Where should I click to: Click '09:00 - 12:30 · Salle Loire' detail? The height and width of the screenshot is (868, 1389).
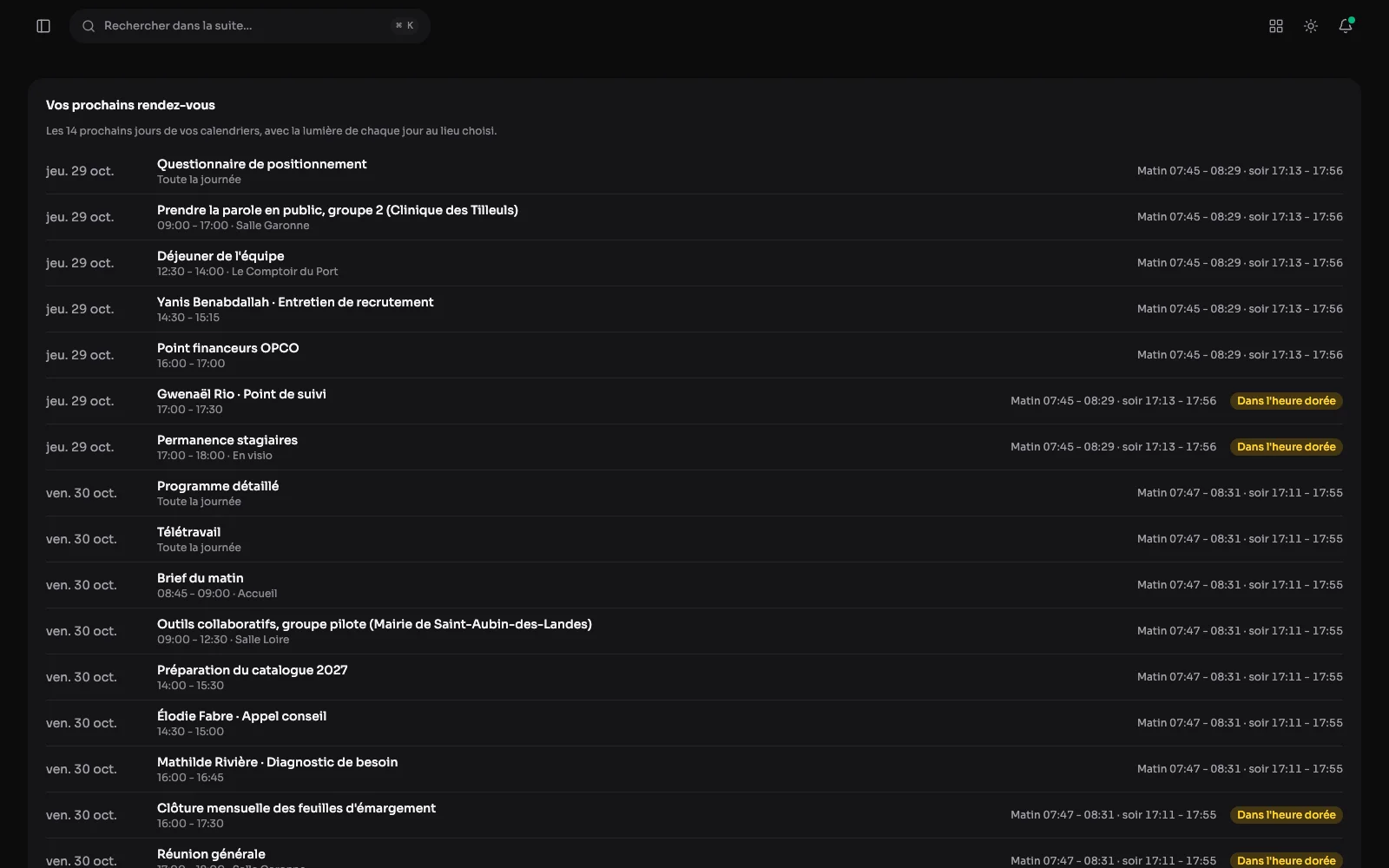click(223, 640)
